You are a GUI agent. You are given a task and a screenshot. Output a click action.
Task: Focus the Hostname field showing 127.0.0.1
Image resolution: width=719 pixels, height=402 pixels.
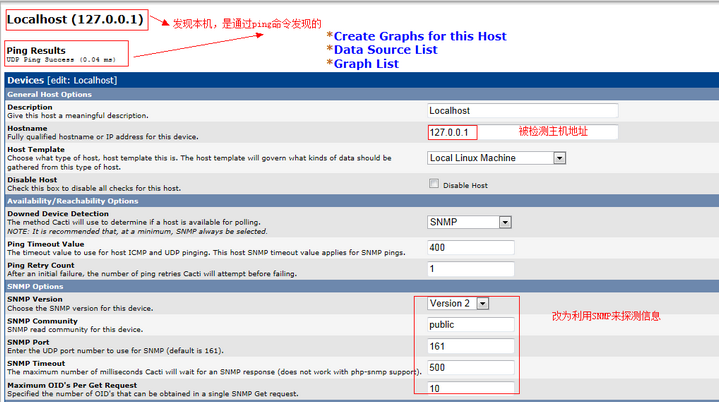[x=452, y=131]
